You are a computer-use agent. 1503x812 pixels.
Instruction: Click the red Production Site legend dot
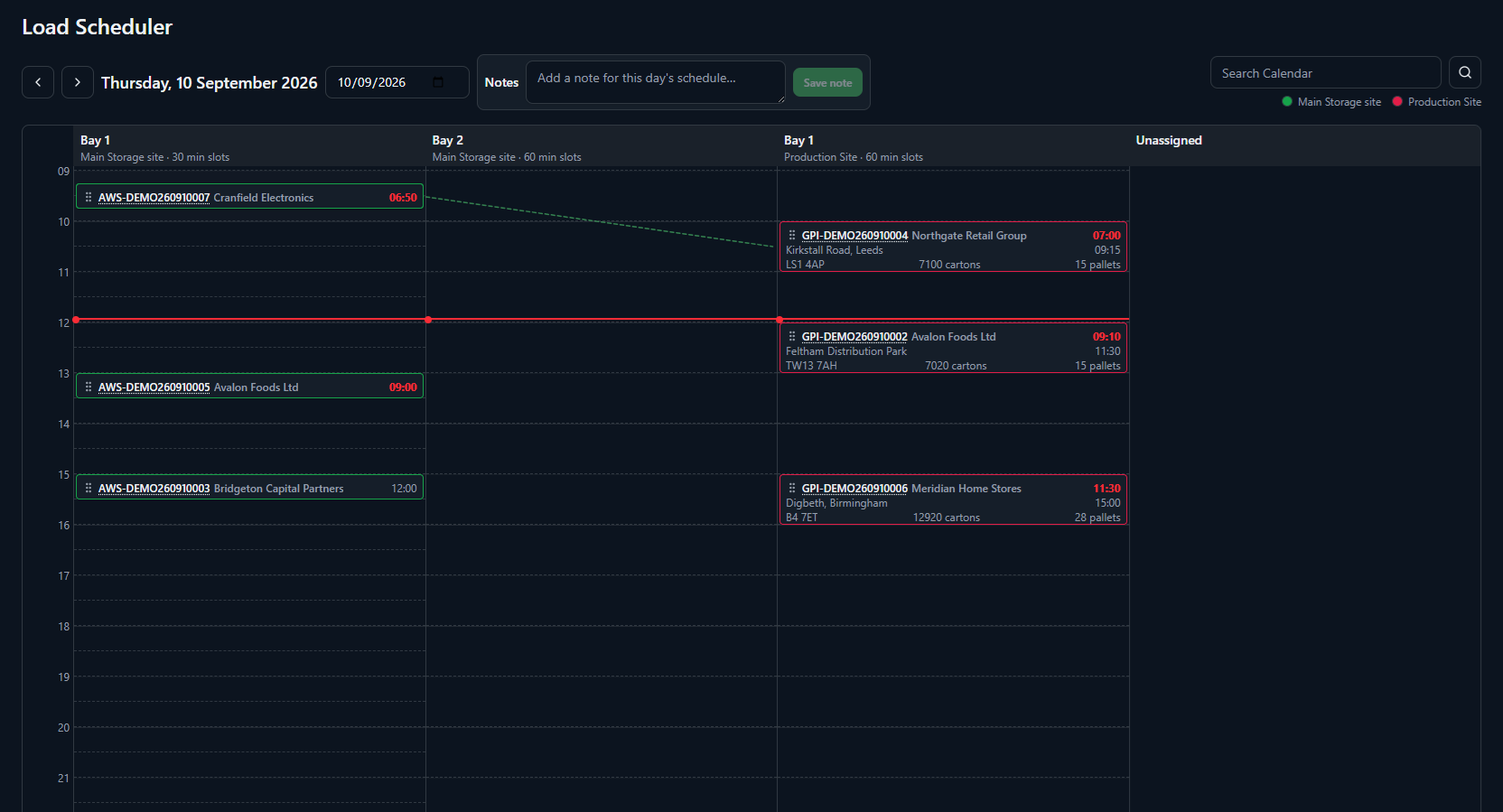pos(1397,101)
